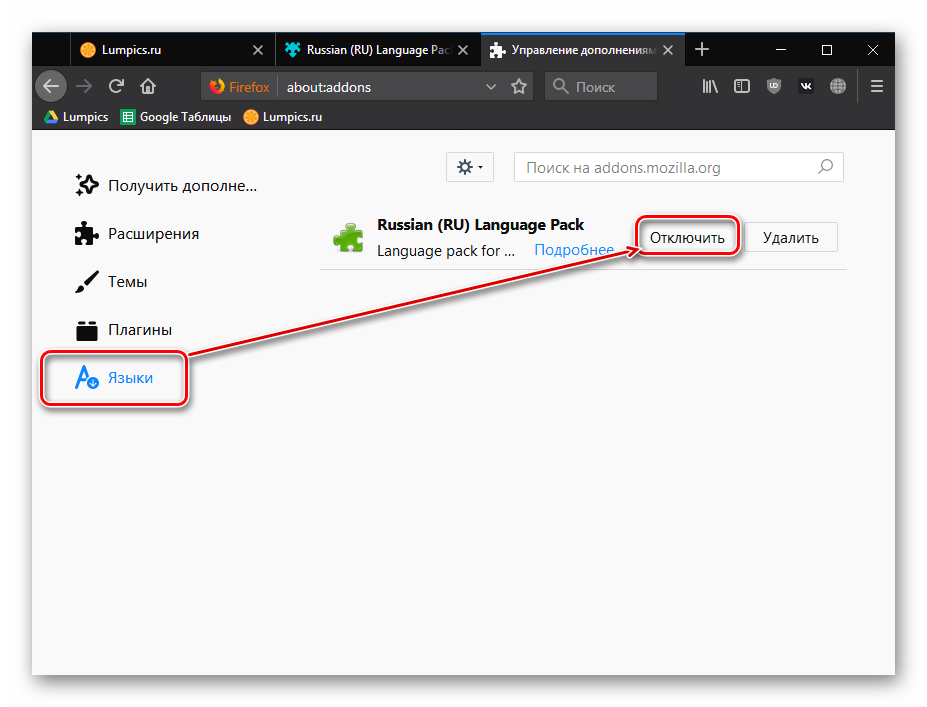Bookmark this page with star icon
The width and height of the screenshot is (927, 707).
point(519,87)
